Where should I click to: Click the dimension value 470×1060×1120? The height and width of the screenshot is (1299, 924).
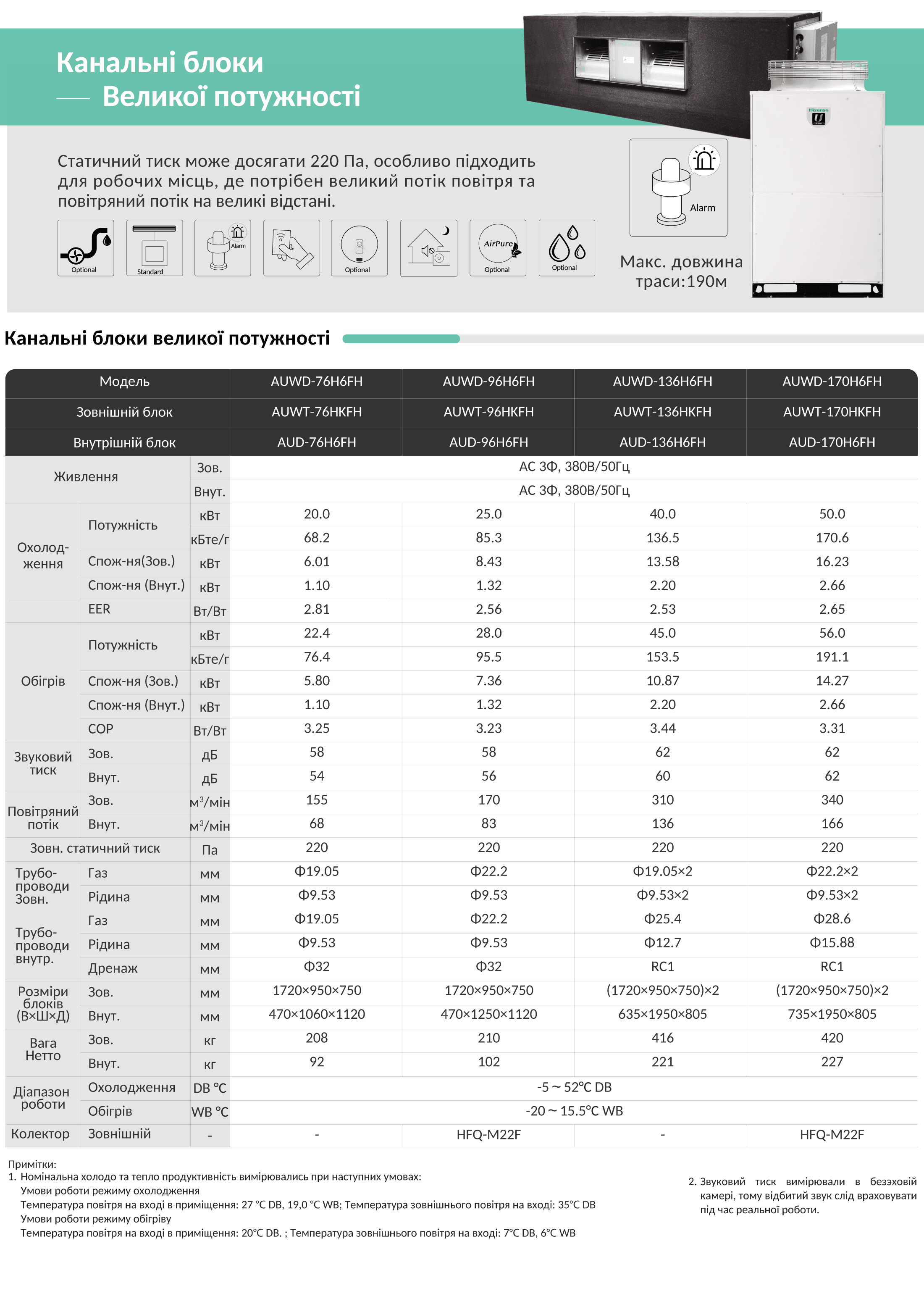pos(317,1015)
